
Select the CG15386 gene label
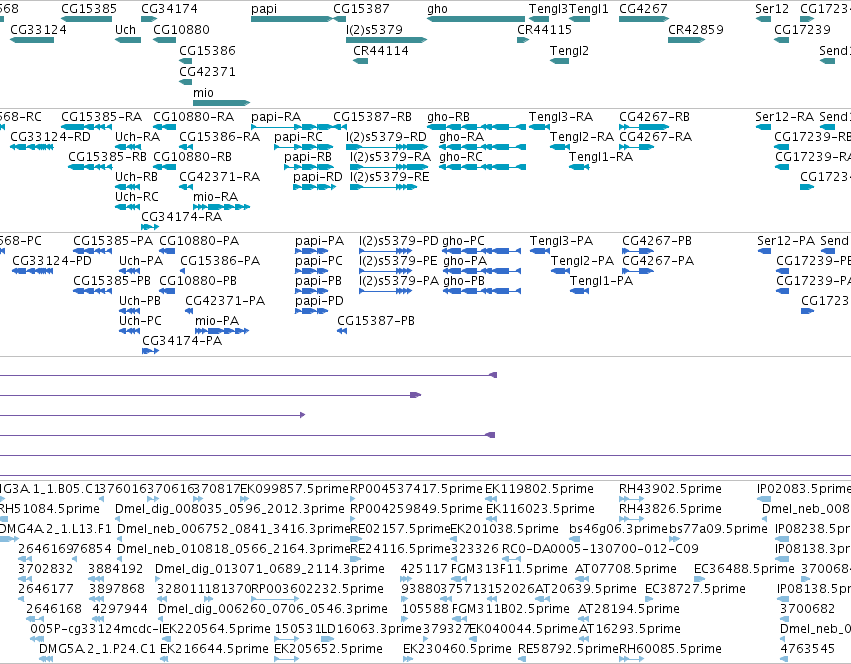207,50
